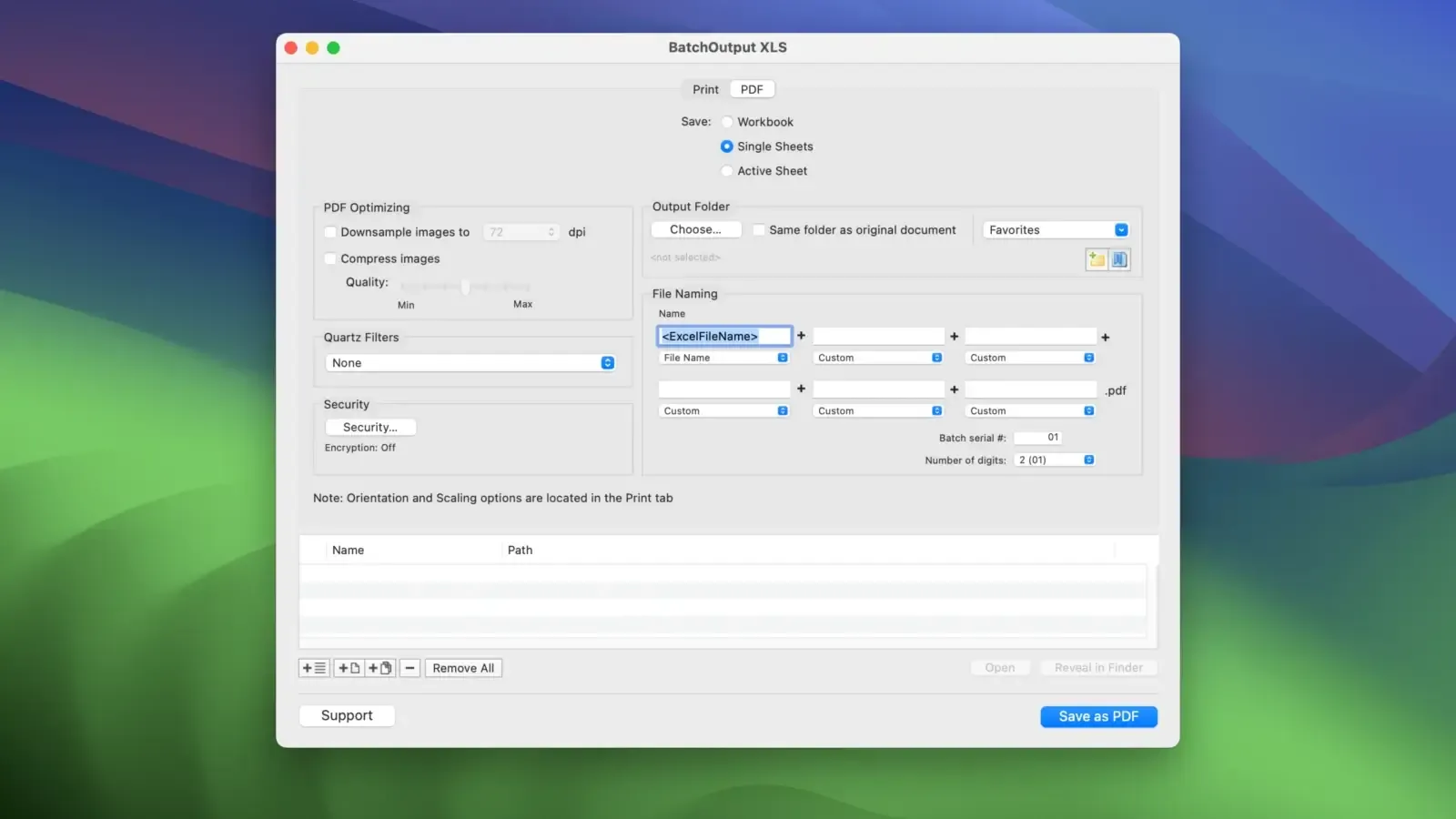Click the ExcelFileName name field
Image resolution: width=1456 pixels, height=819 pixels.
723,336
